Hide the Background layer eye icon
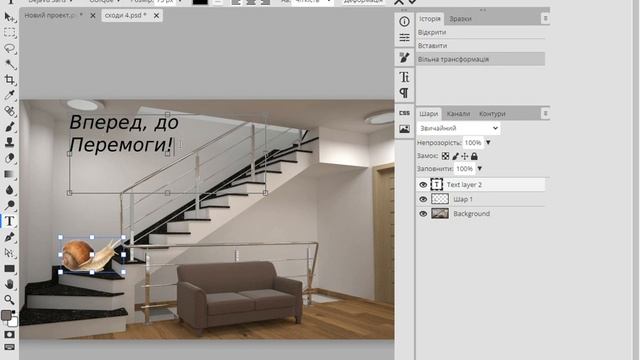The height and width of the screenshot is (360, 640). (x=423, y=214)
